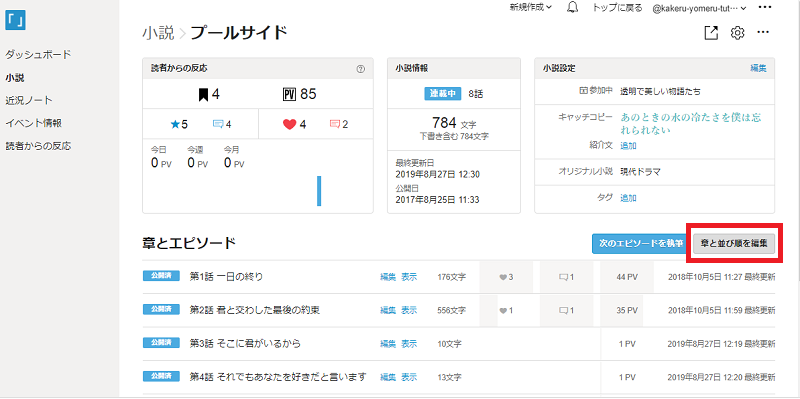Viewport: 800px width, 399px height.
Task: Click 公開済 badge on 第1話 row
Action: pyautogui.click(x=161, y=276)
